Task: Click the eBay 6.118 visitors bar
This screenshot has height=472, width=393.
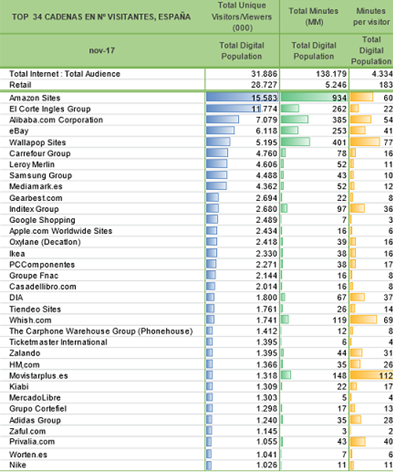Action: 220,131
